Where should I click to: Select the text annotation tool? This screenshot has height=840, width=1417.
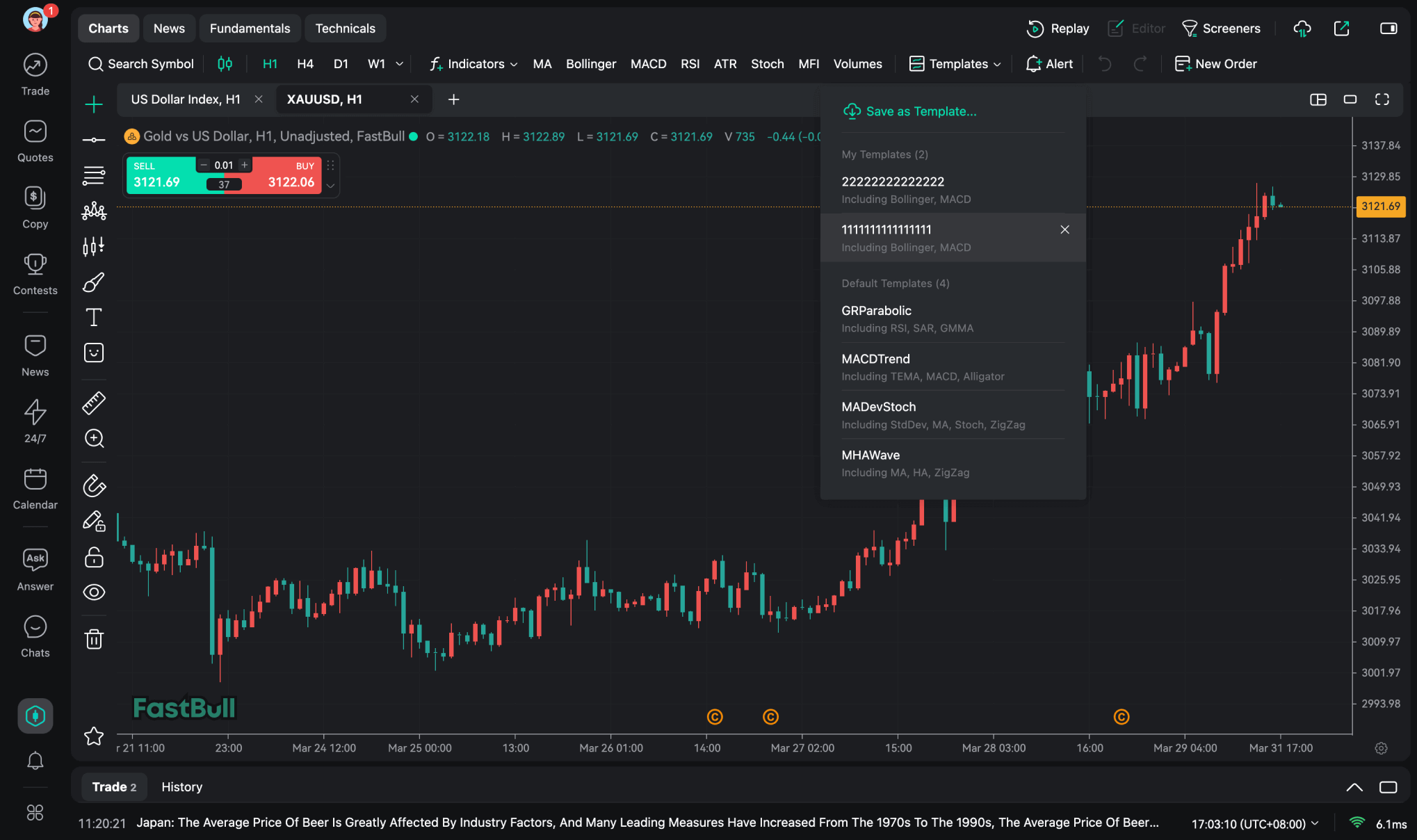pos(94,317)
